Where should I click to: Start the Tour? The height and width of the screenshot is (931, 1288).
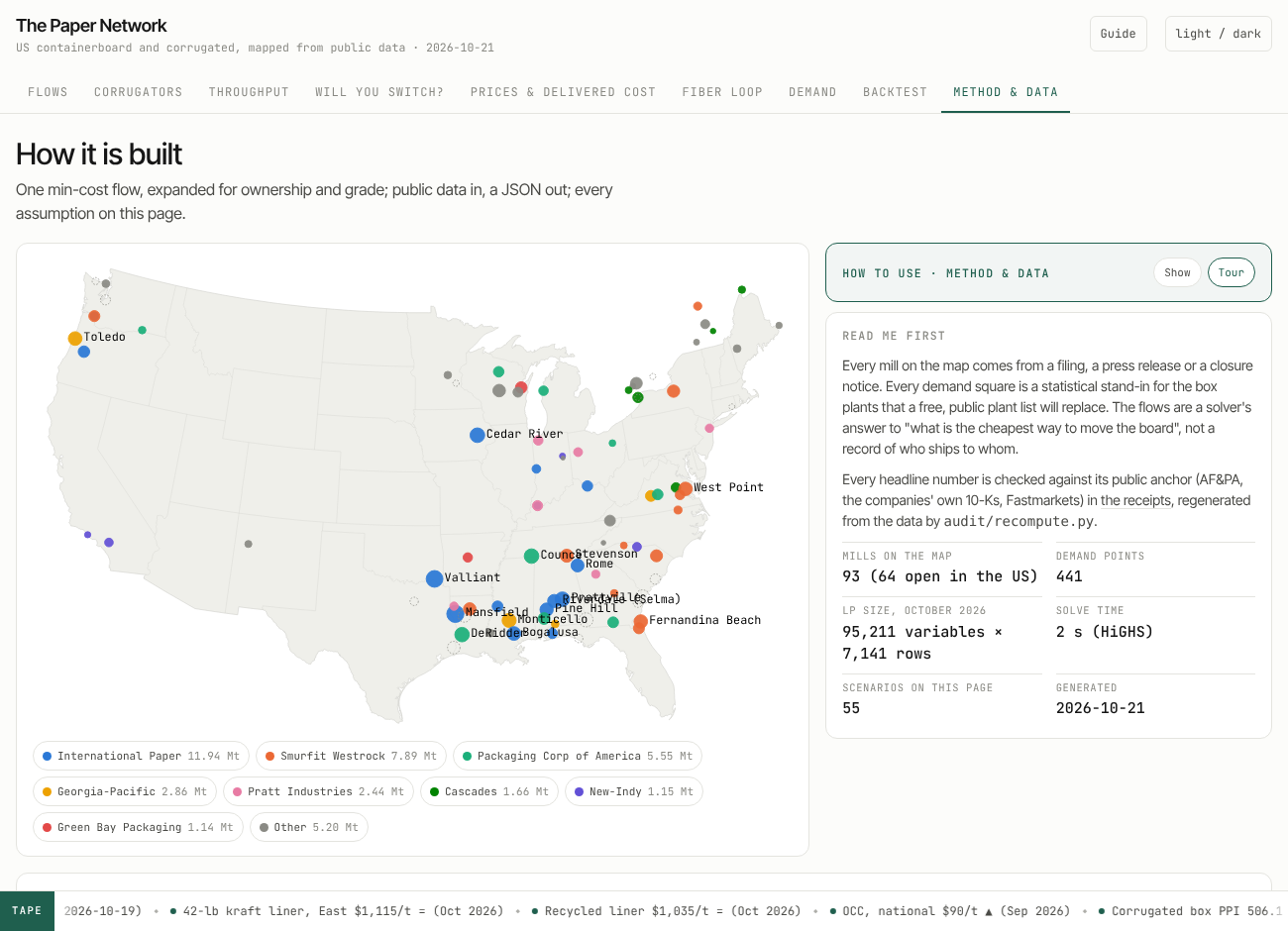point(1232,272)
